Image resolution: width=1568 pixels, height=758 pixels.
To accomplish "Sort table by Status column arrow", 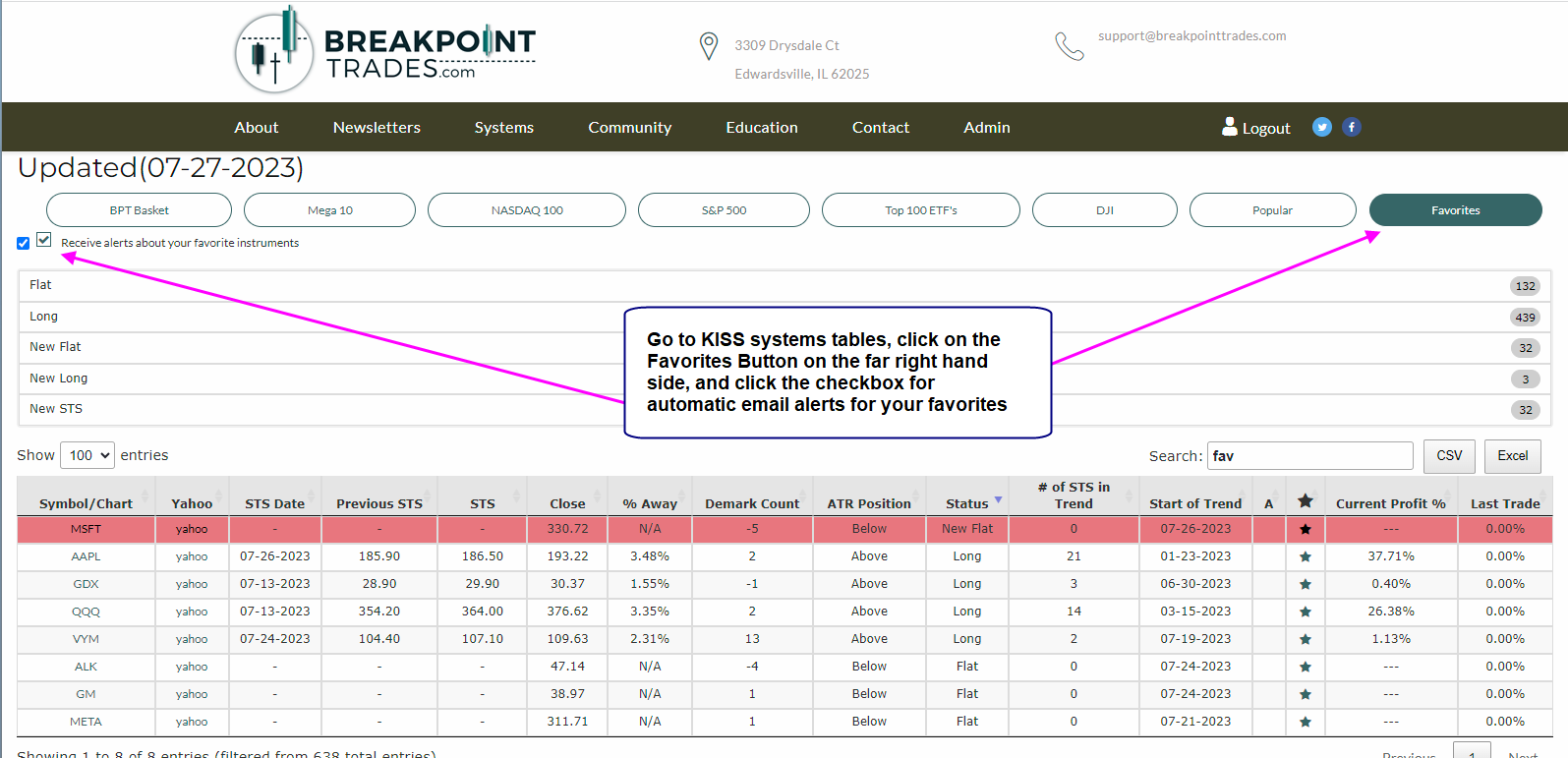I will (x=998, y=500).
